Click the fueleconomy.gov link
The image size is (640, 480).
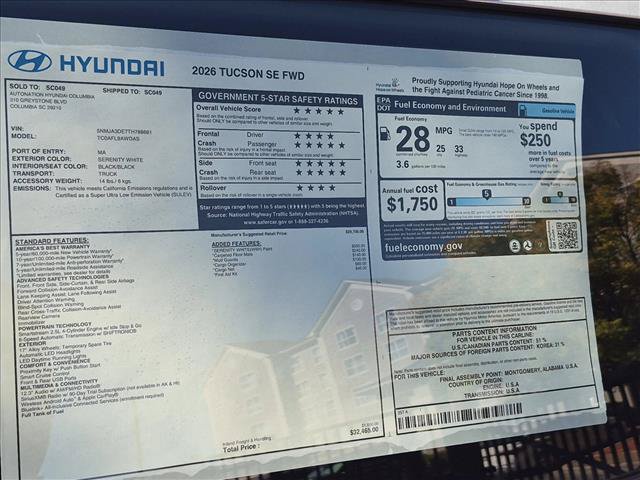click(x=424, y=247)
